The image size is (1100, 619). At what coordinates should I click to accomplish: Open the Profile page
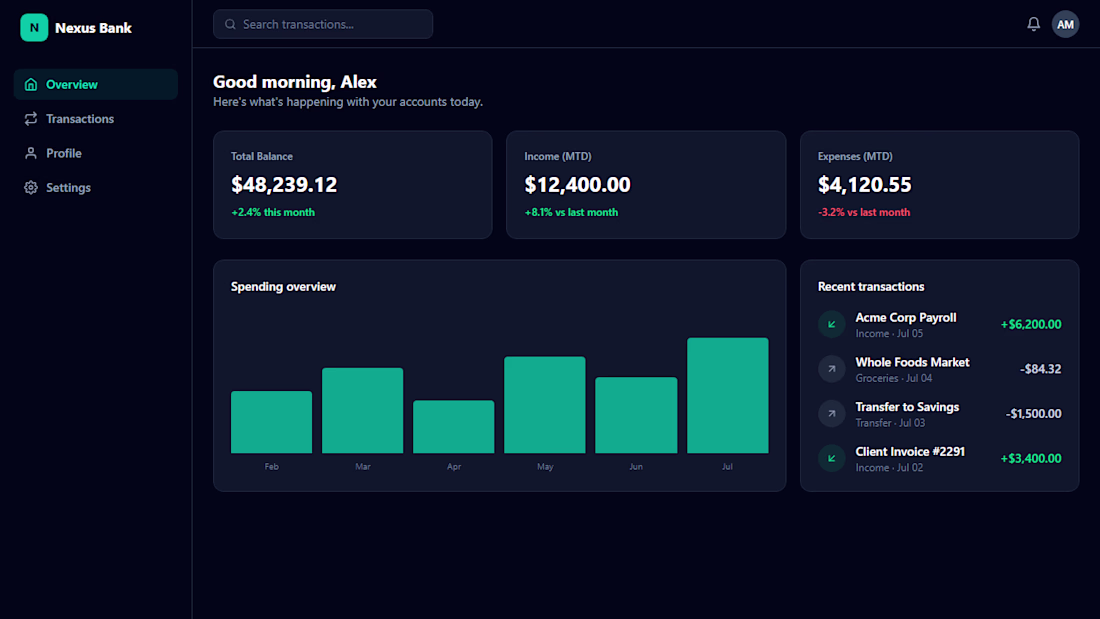click(95, 153)
